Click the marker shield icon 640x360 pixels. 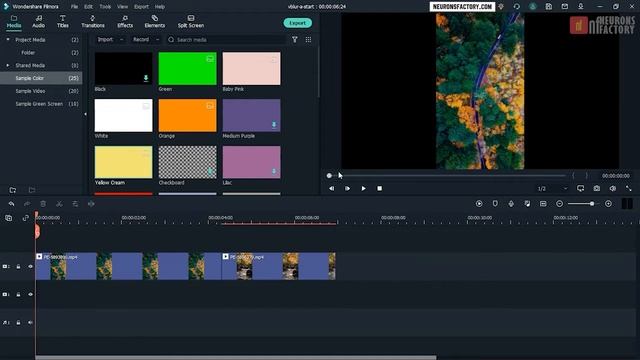[x=495, y=204]
